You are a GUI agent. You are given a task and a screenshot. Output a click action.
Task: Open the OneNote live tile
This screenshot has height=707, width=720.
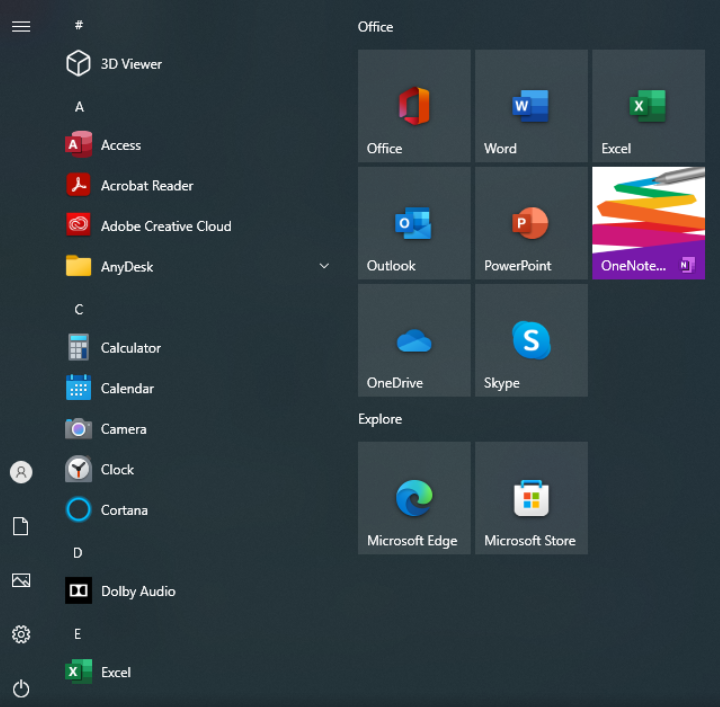(x=648, y=223)
